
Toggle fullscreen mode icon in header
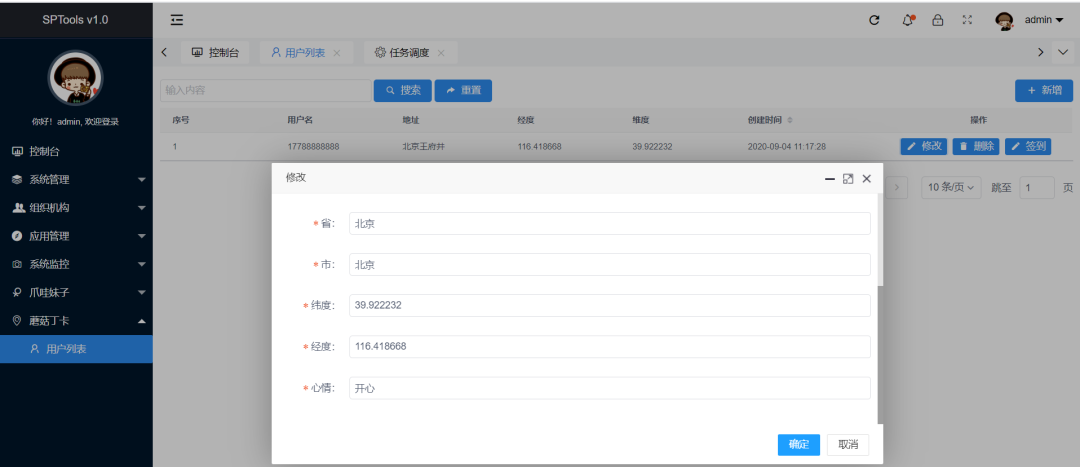pos(967,20)
